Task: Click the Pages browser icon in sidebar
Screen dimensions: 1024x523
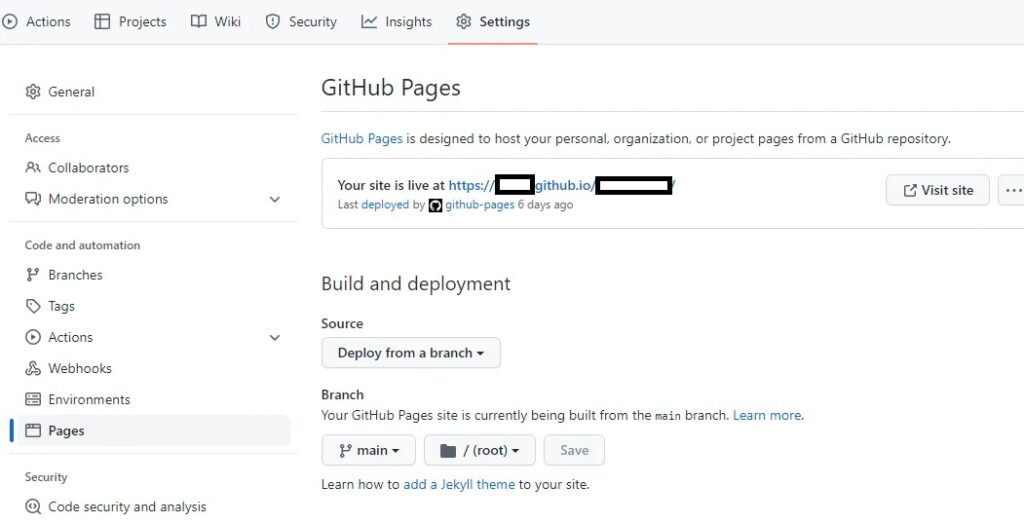Action: [x=33, y=430]
